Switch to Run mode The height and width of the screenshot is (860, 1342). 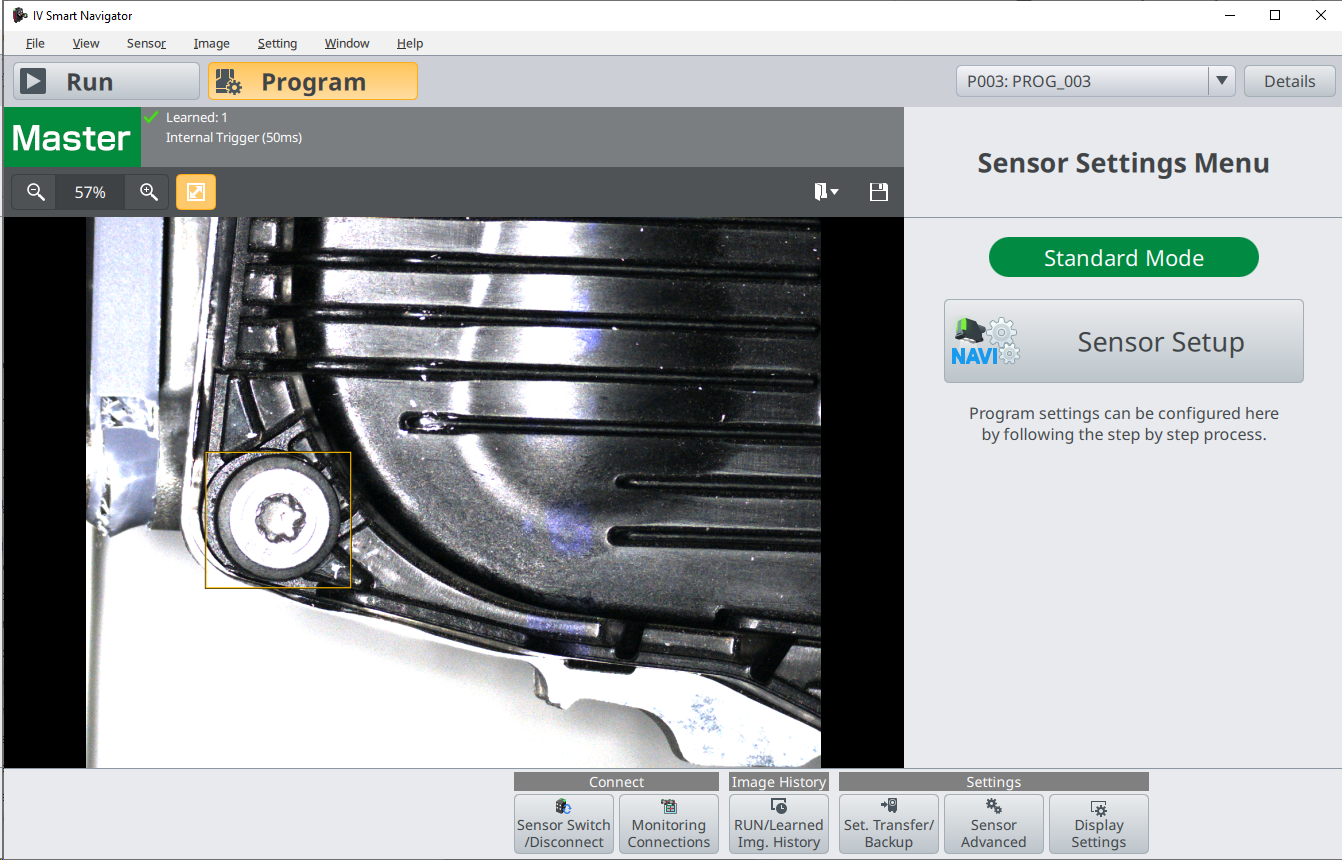click(107, 82)
